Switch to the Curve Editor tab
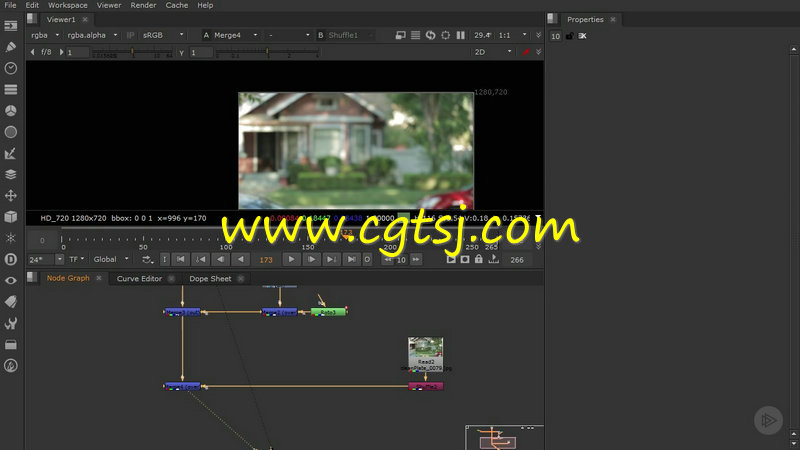 point(139,279)
